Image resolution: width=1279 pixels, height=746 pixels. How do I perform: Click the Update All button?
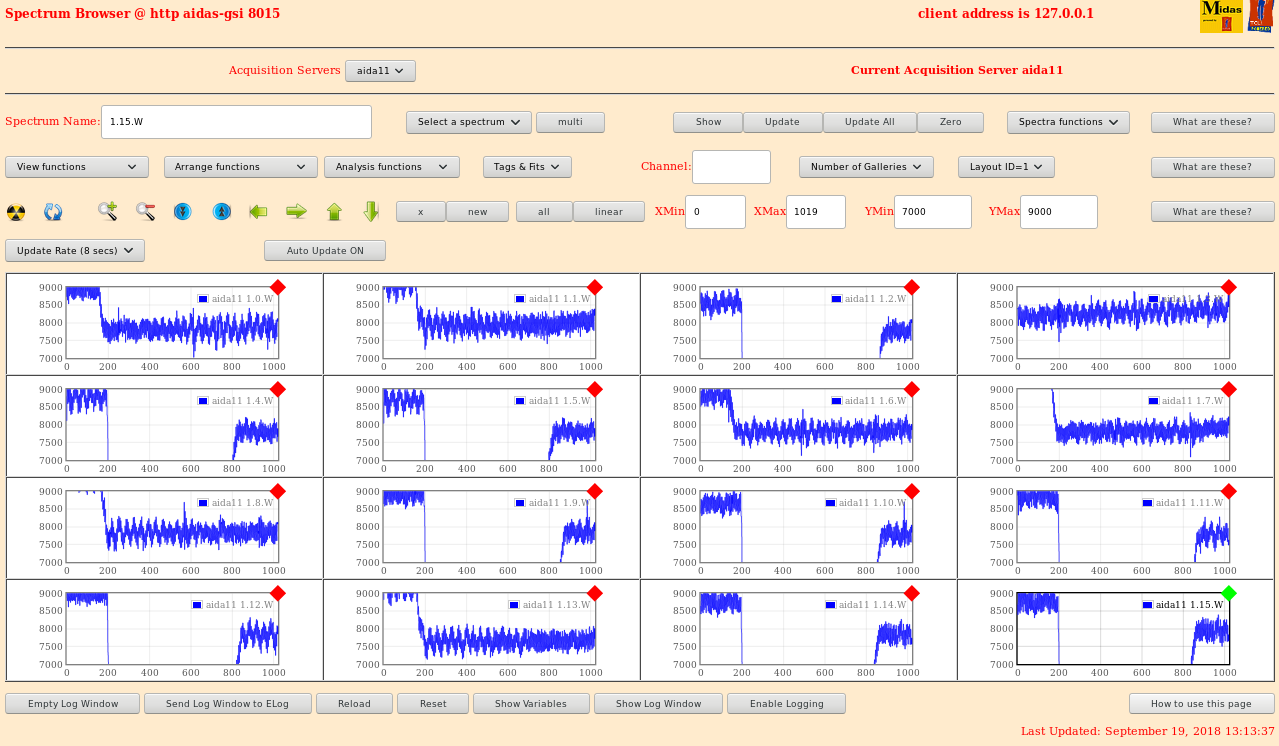click(869, 122)
